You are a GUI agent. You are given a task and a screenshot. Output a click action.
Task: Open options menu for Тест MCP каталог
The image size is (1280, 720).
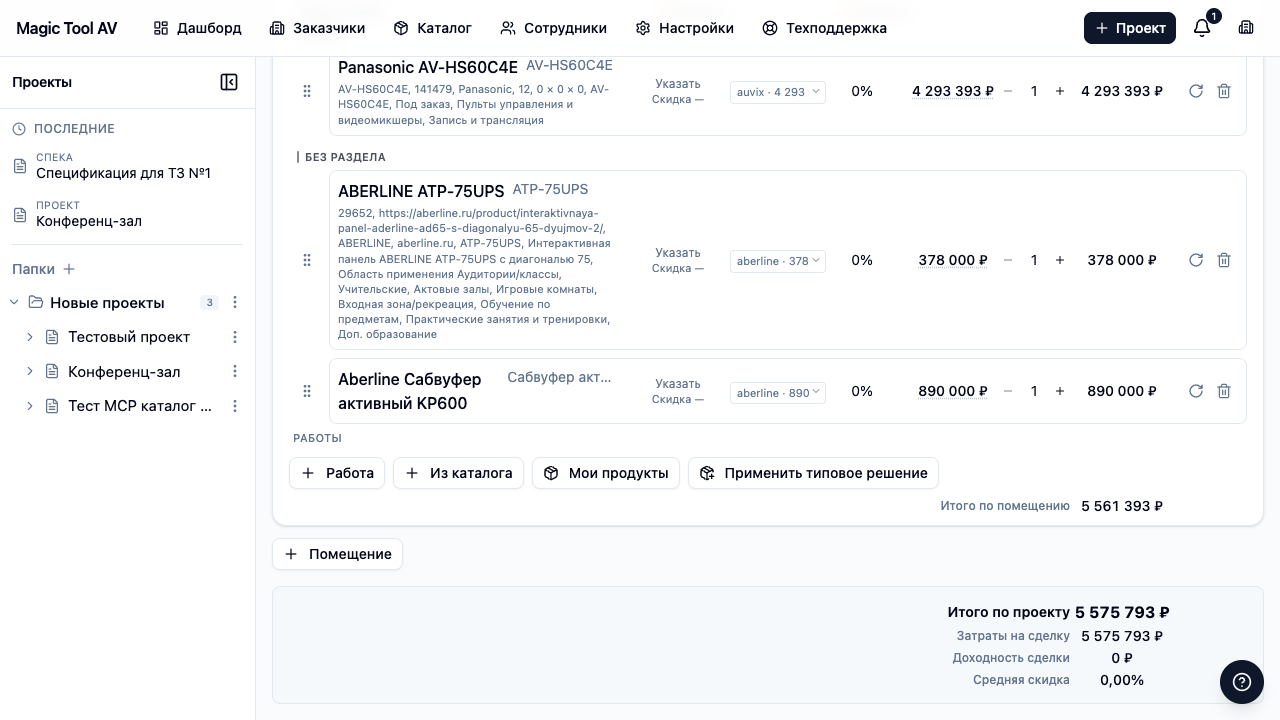click(235, 406)
